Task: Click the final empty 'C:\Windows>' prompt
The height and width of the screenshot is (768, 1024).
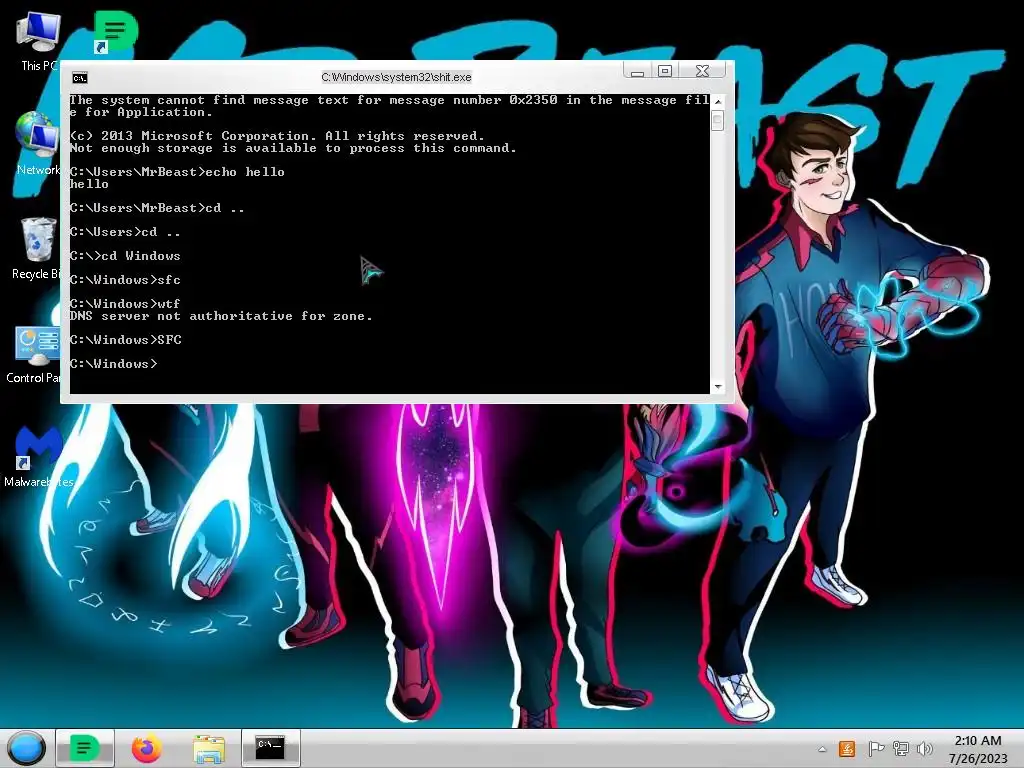Action: click(114, 364)
